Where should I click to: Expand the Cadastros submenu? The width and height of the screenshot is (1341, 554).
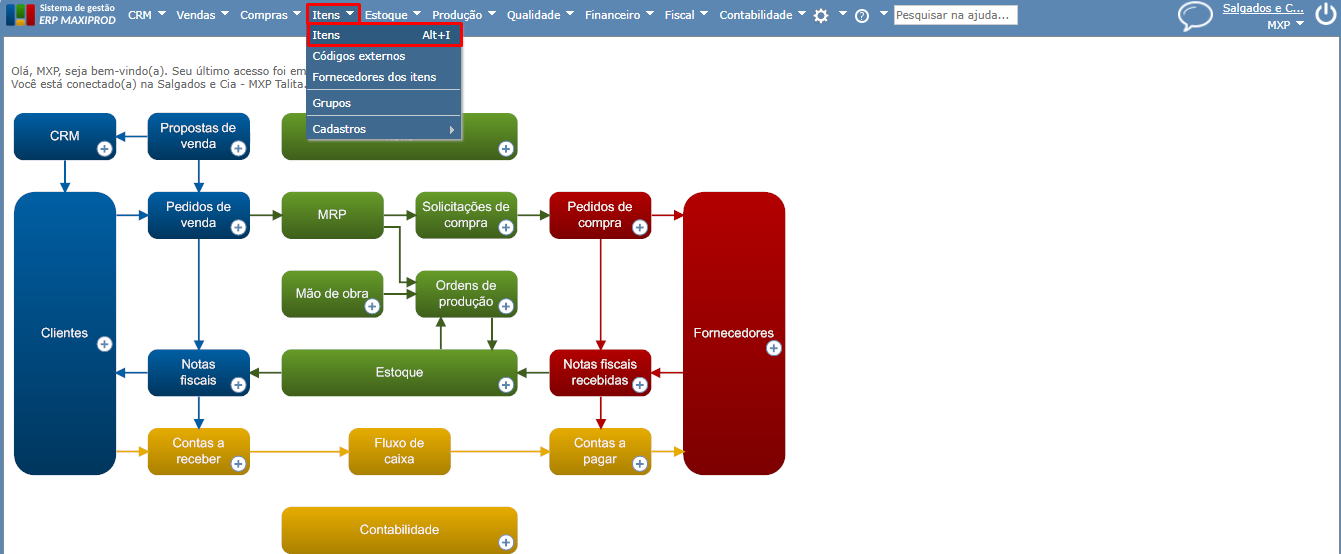tap(384, 129)
